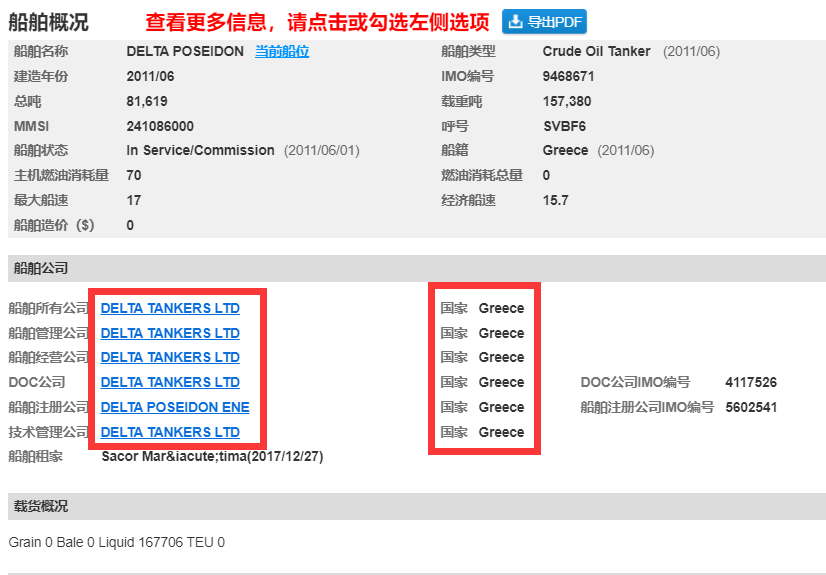Select the build year value 2011/06
Screen dimensions: 826x575
[150, 76]
